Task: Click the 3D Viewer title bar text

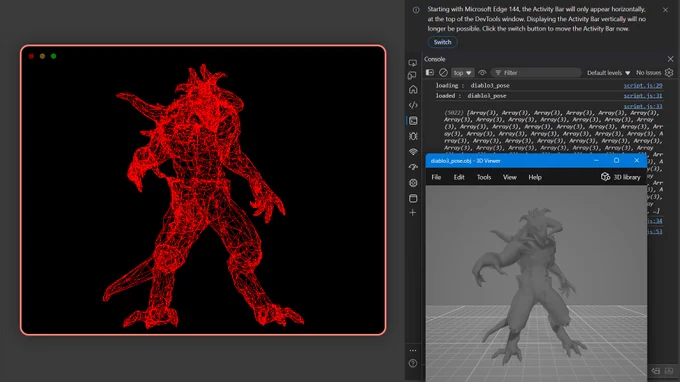Action: pyautogui.click(x=465, y=161)
